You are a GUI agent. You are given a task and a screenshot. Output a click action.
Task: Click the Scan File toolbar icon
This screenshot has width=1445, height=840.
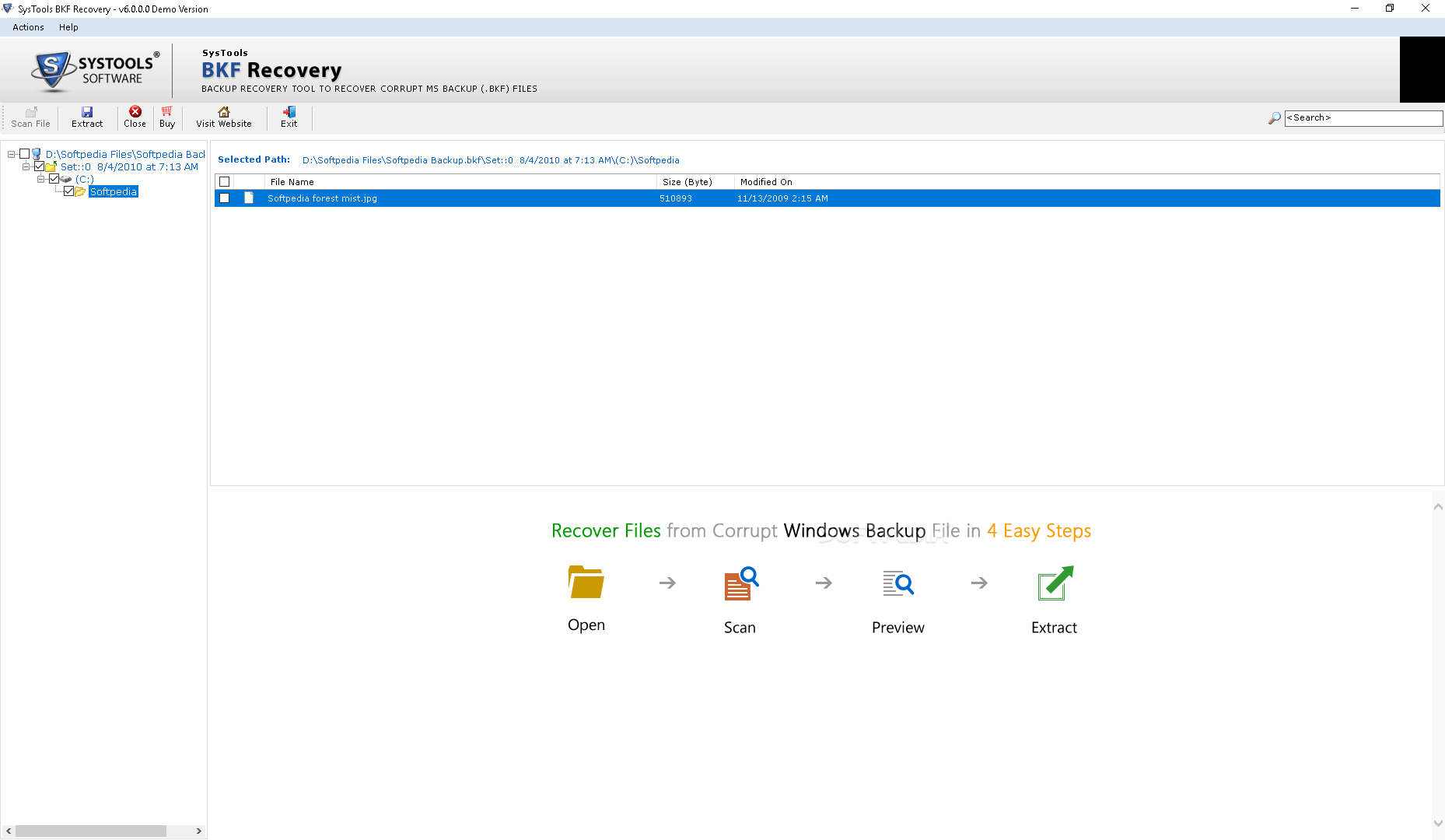point(30,113)
